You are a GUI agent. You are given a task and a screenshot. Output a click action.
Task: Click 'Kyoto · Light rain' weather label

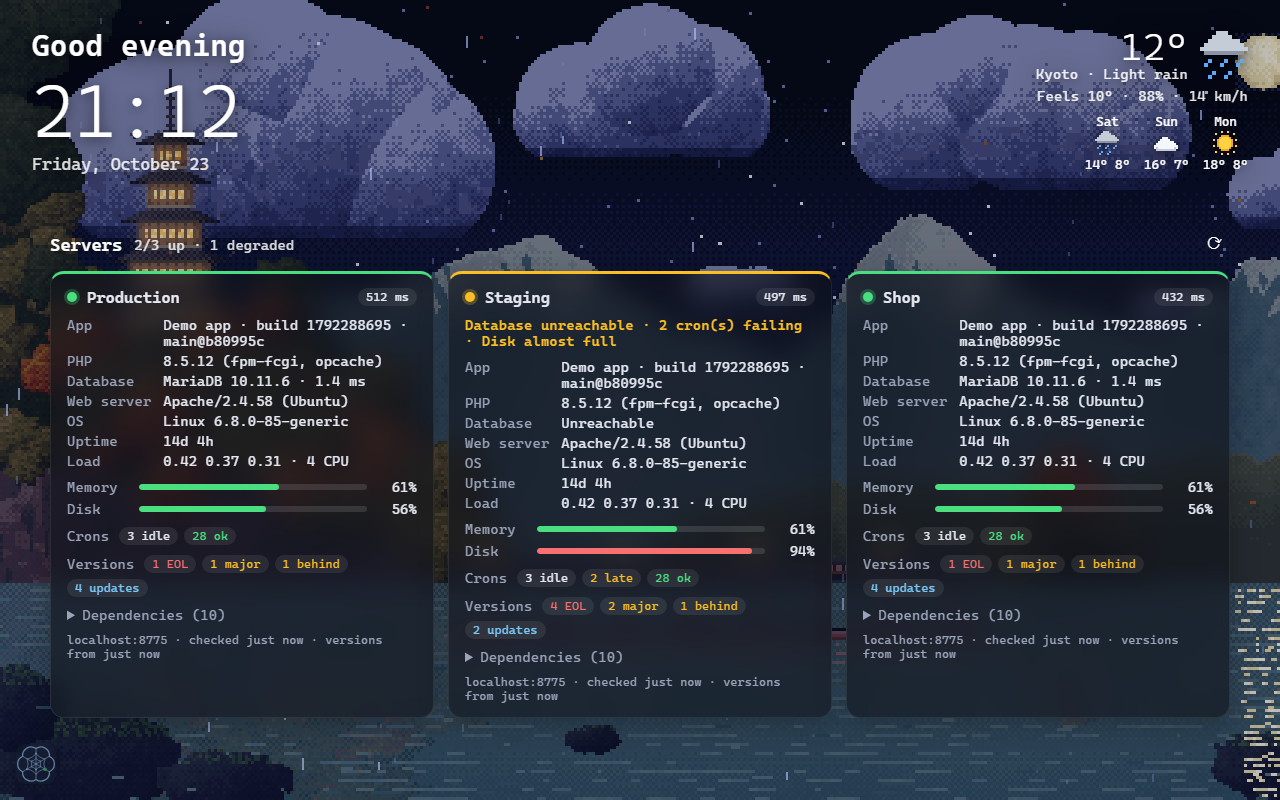1111,74
